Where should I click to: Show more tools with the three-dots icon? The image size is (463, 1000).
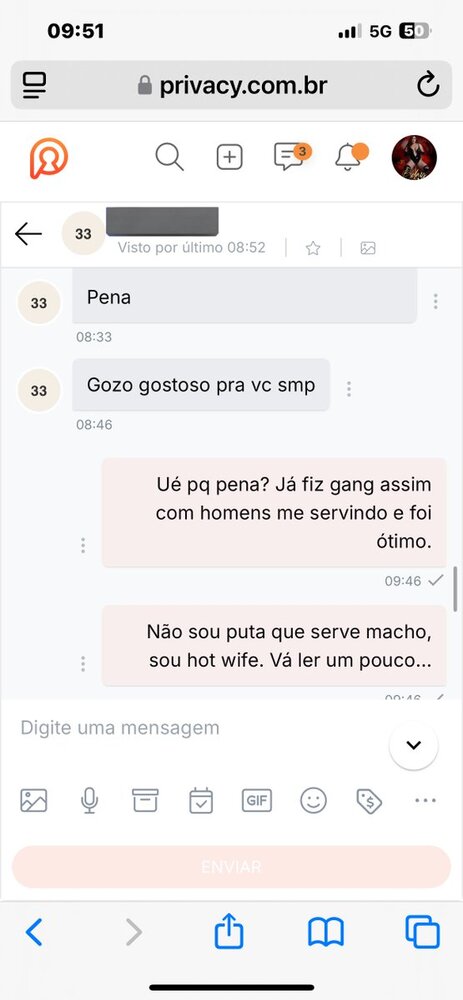pos(425,800)
